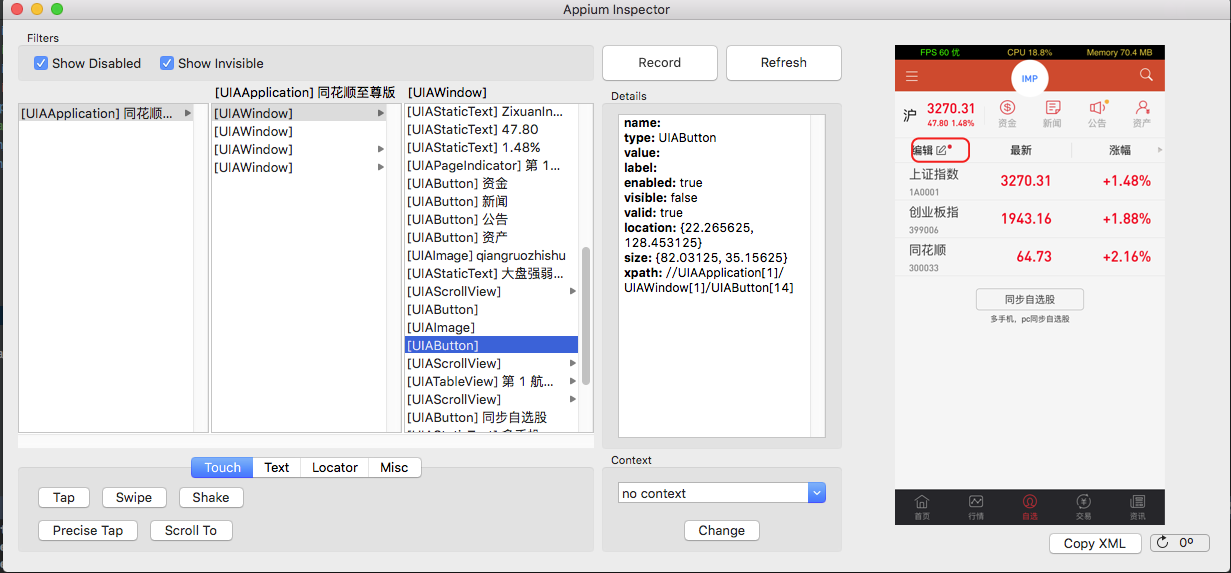The image size is (1231, 573).
Task: Click the 同步自选股 button in phone preview
Action: [1029, 299]
